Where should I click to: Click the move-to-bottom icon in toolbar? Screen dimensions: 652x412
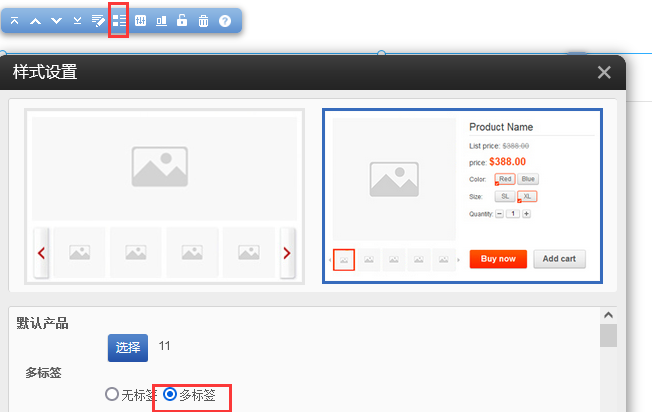coord(77,21)
